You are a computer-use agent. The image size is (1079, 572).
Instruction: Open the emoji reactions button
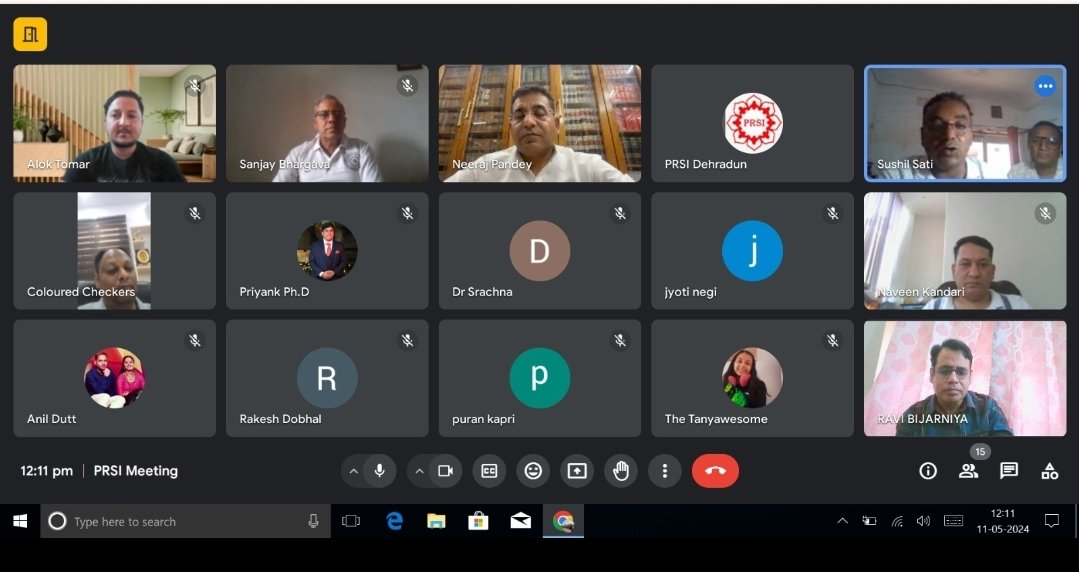533,471
